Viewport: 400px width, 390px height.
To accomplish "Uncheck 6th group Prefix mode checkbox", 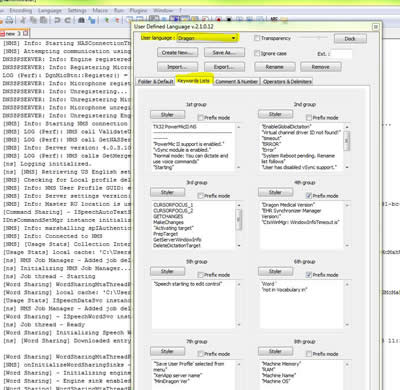I will [x=309, y=275].
